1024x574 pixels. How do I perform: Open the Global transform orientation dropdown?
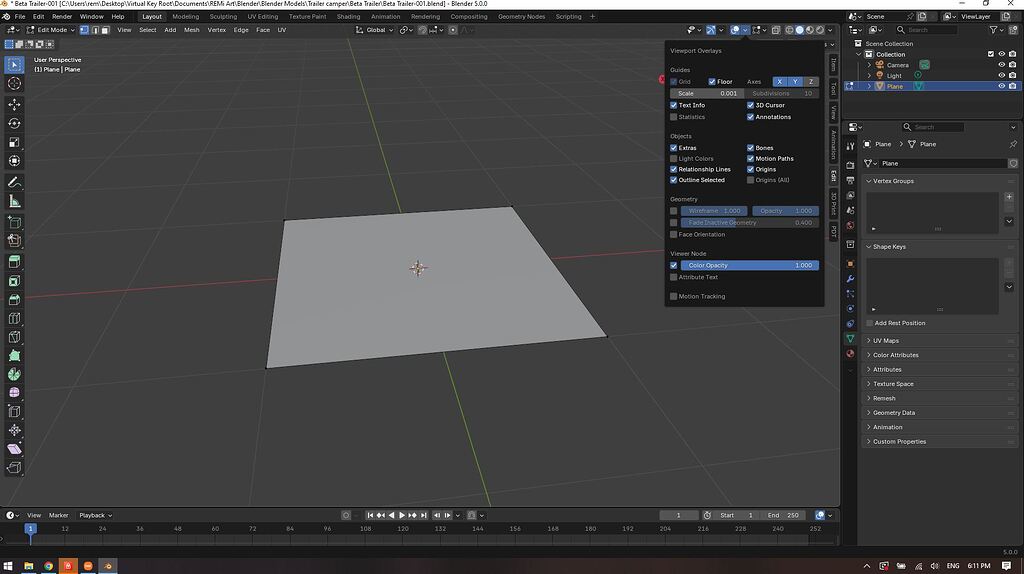(375, 30)
